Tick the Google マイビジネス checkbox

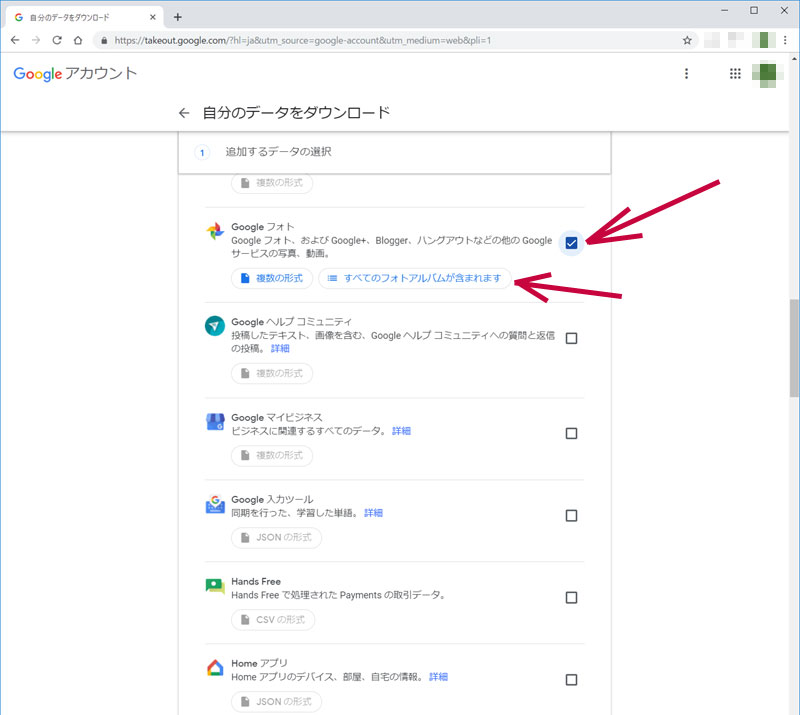pos(571,433)
